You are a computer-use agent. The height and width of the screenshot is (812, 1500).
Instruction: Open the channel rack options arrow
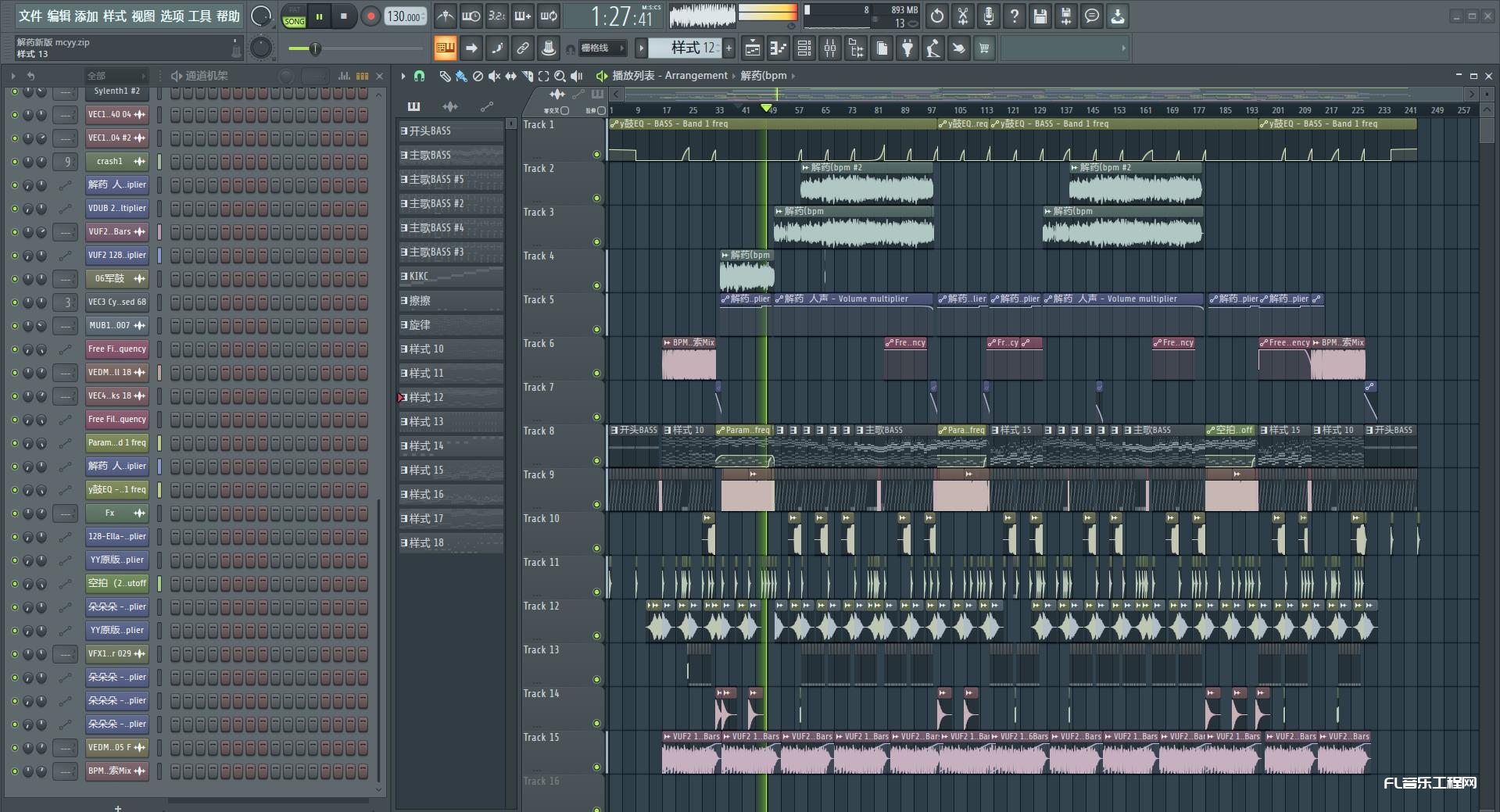point(13,76)
